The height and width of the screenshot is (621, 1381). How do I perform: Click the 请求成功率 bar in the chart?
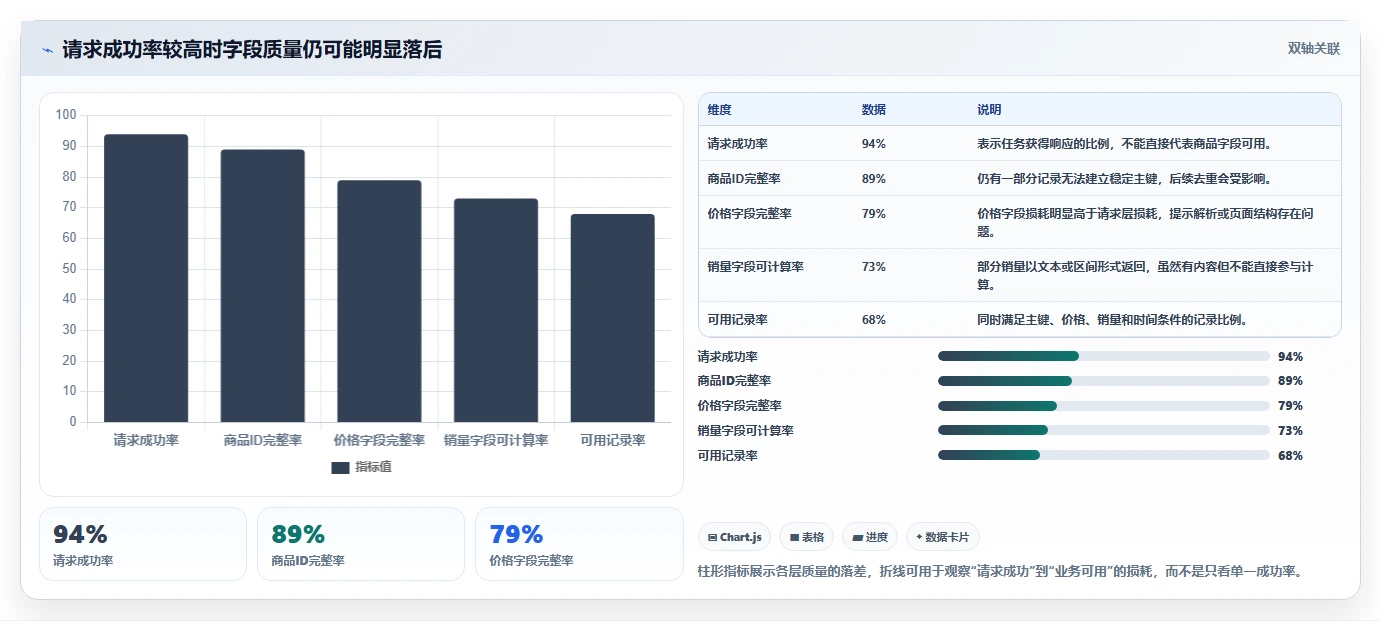(x=146, y=278)
